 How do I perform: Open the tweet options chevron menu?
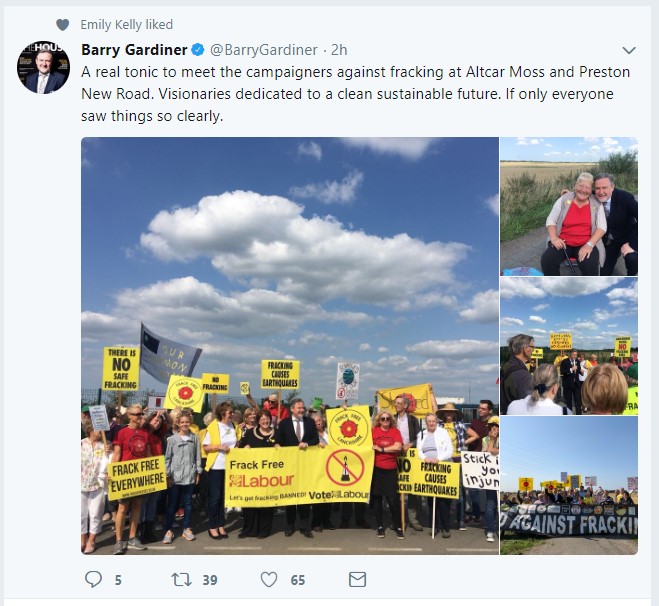[x=629, y=50]
